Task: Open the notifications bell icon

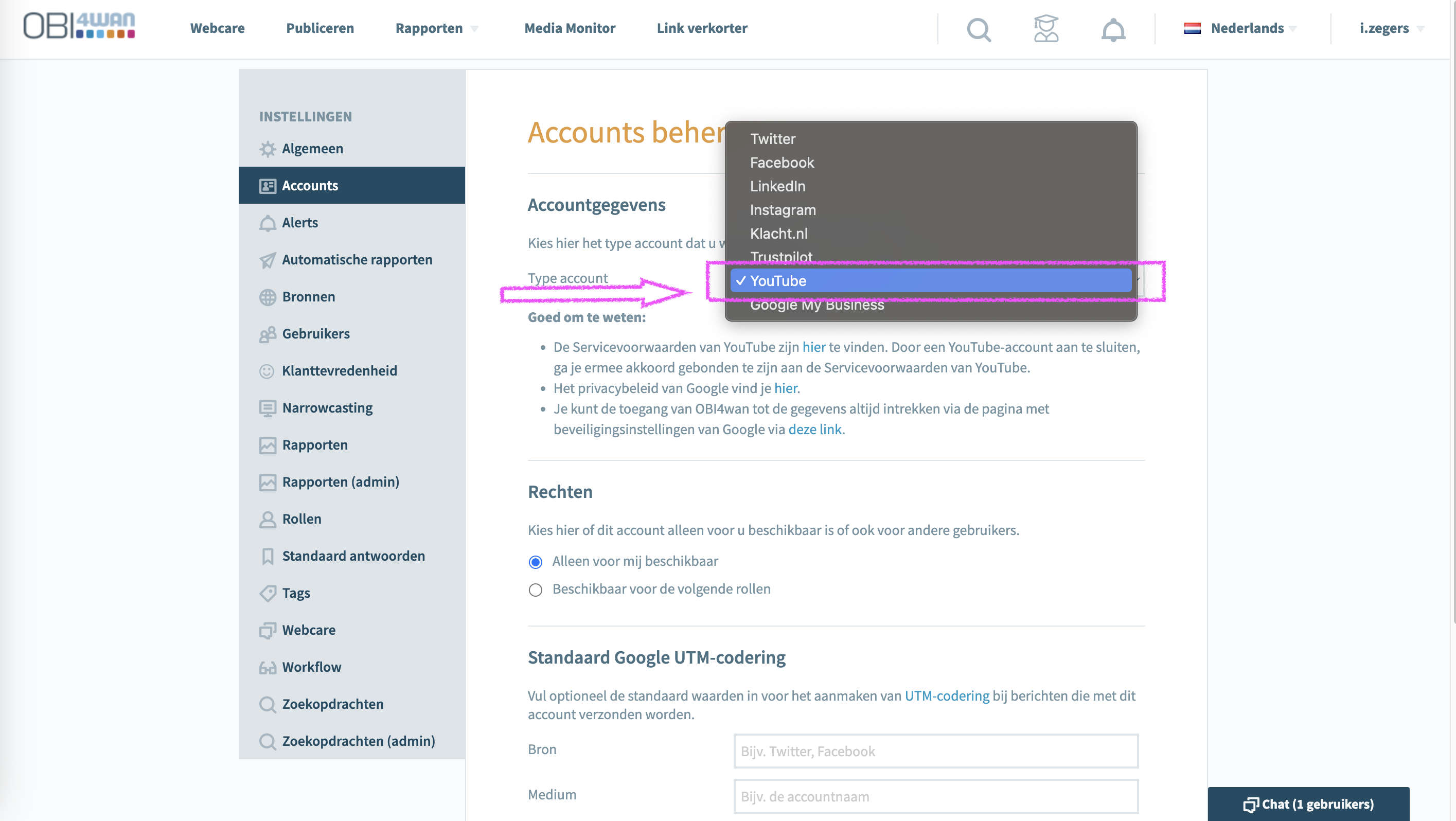Action: tap(1113, 29)
